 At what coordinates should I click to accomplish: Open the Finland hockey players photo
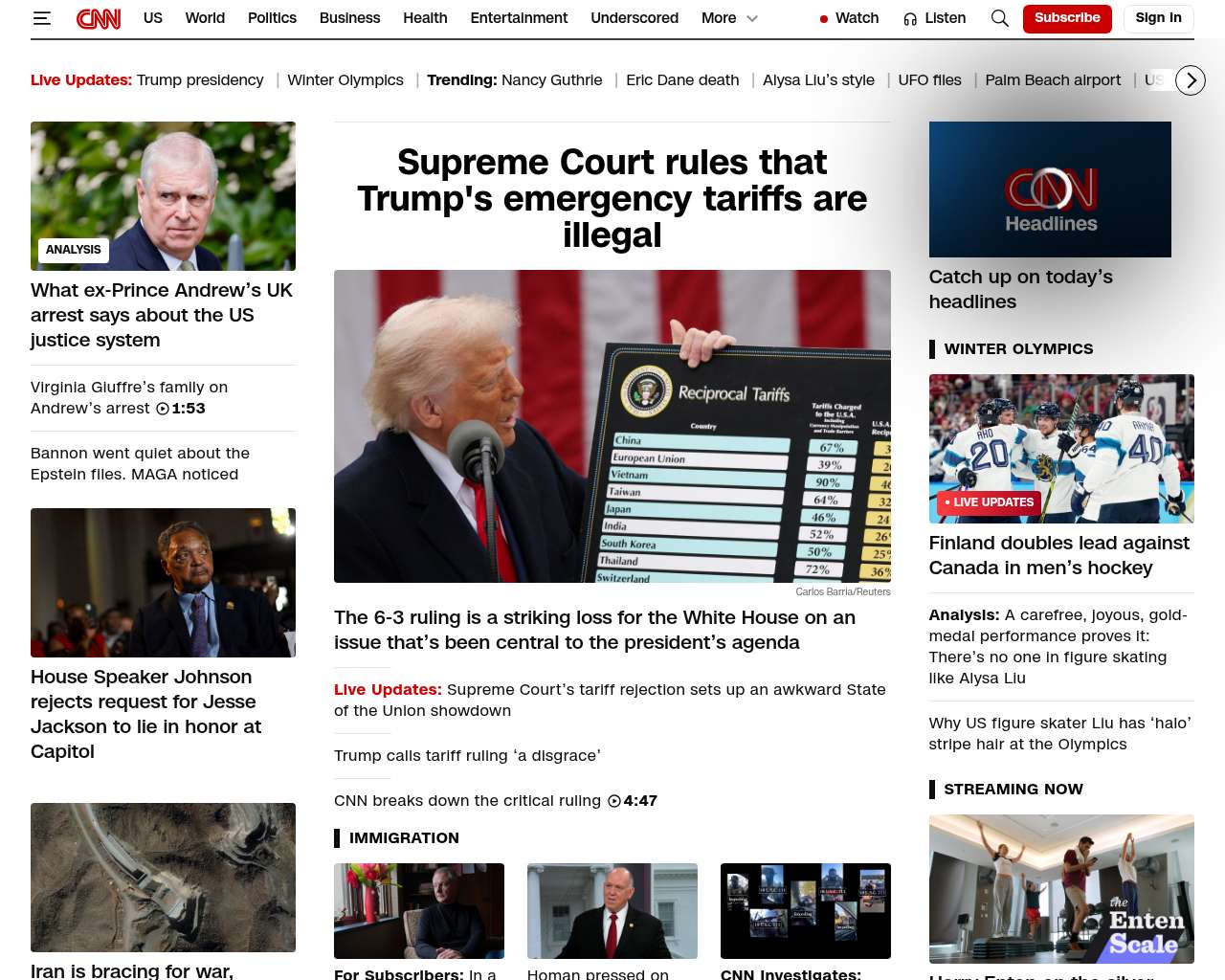click(1061, 449)
